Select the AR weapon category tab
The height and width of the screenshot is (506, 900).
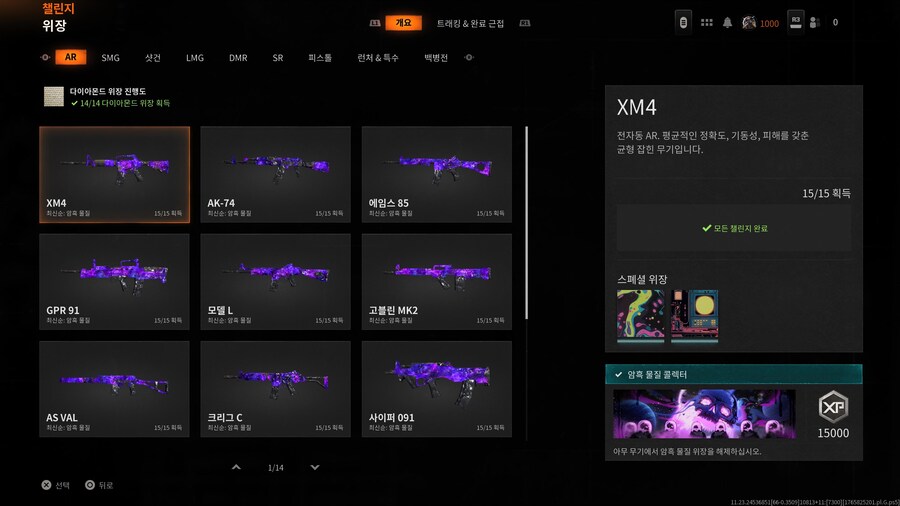click(71, 57)
